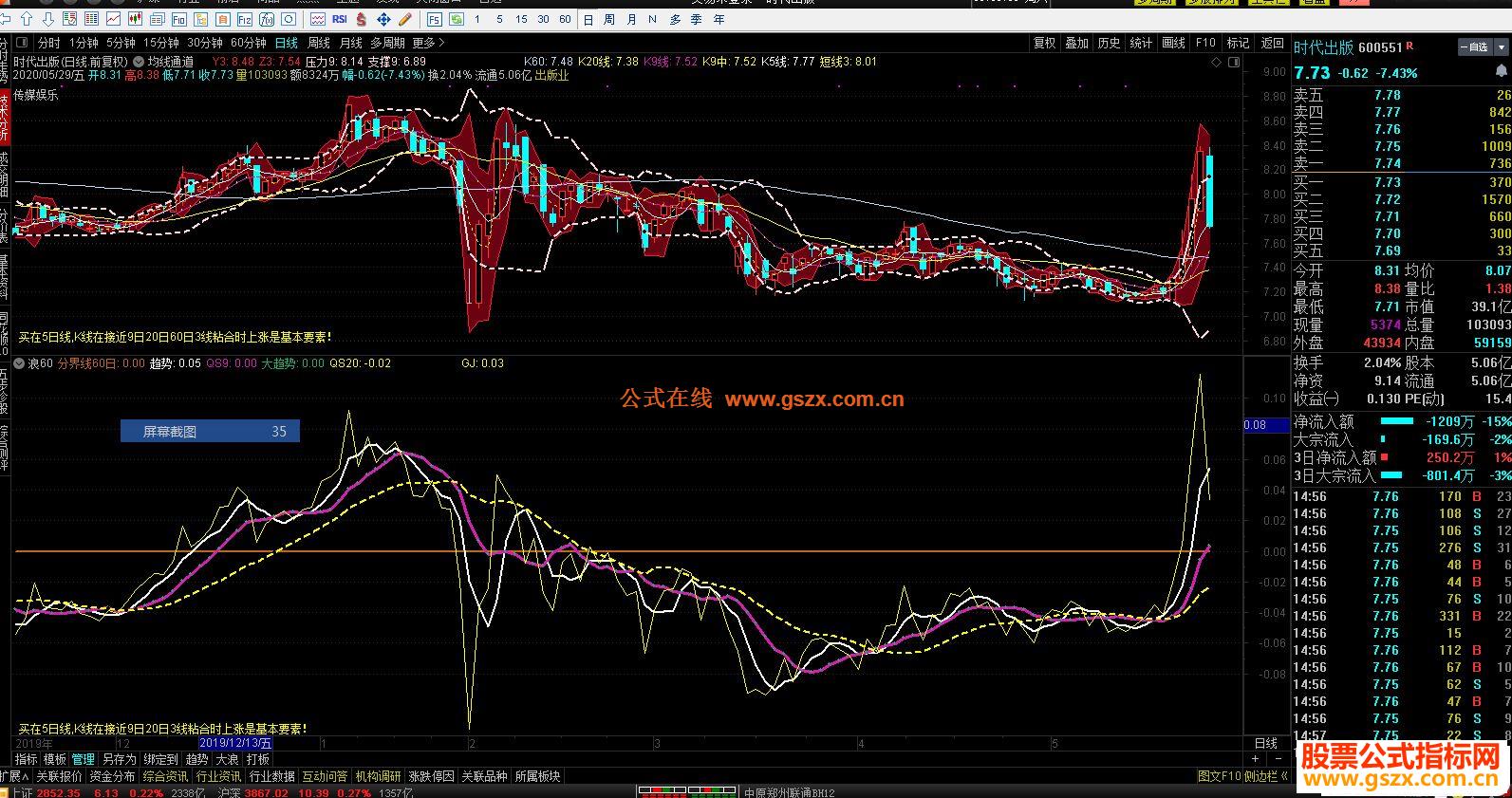
Task: Open the f(x) formula manager icon
Action: (x=266, y=19)
